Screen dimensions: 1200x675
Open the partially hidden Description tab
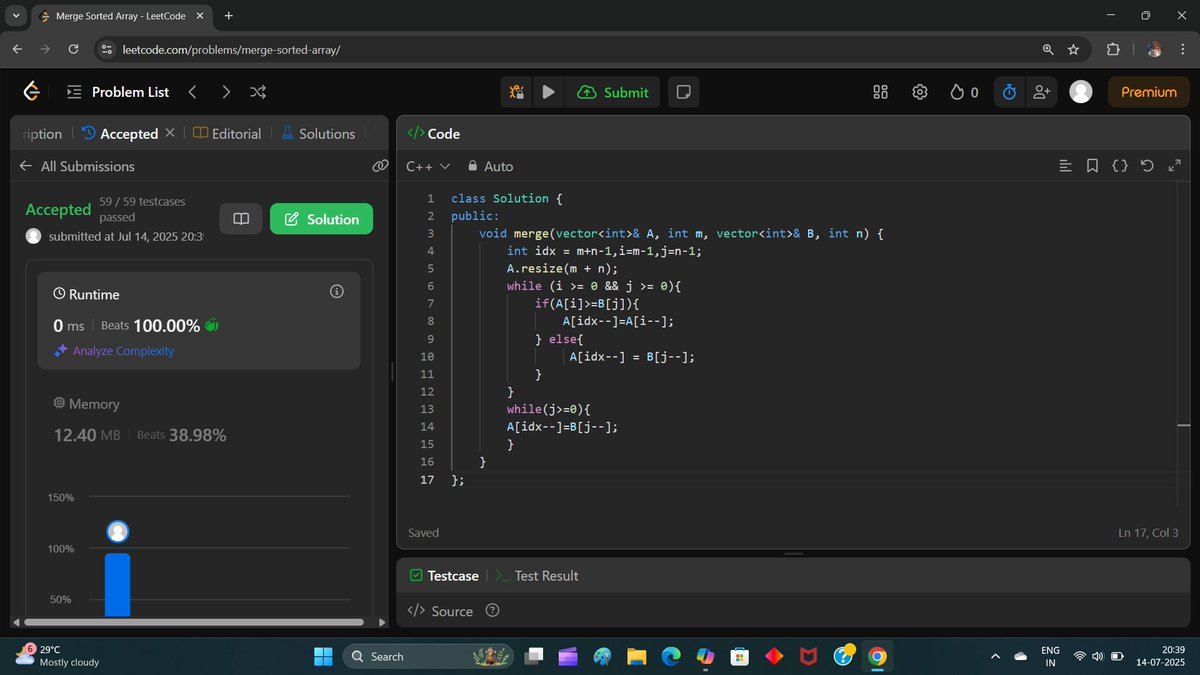click(41, 133)
